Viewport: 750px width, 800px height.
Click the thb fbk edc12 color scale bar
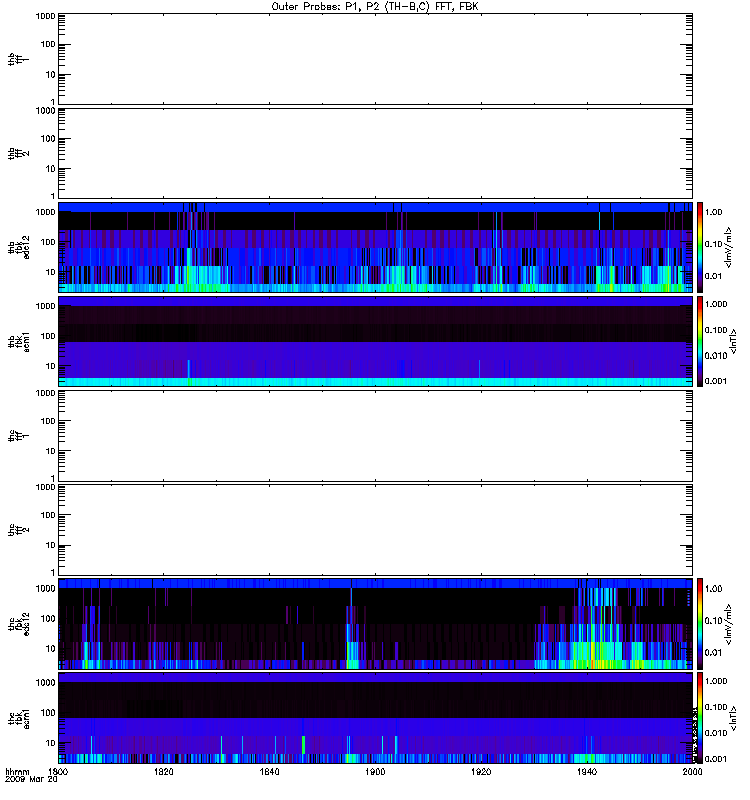[x=700, y=247]
